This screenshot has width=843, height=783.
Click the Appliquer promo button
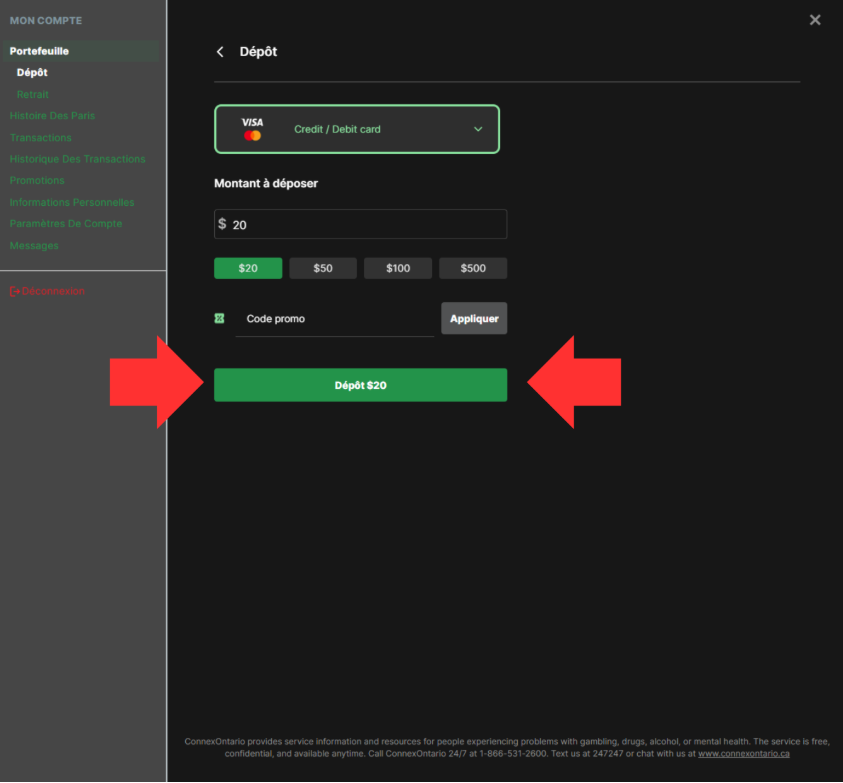tap(474, 319)
